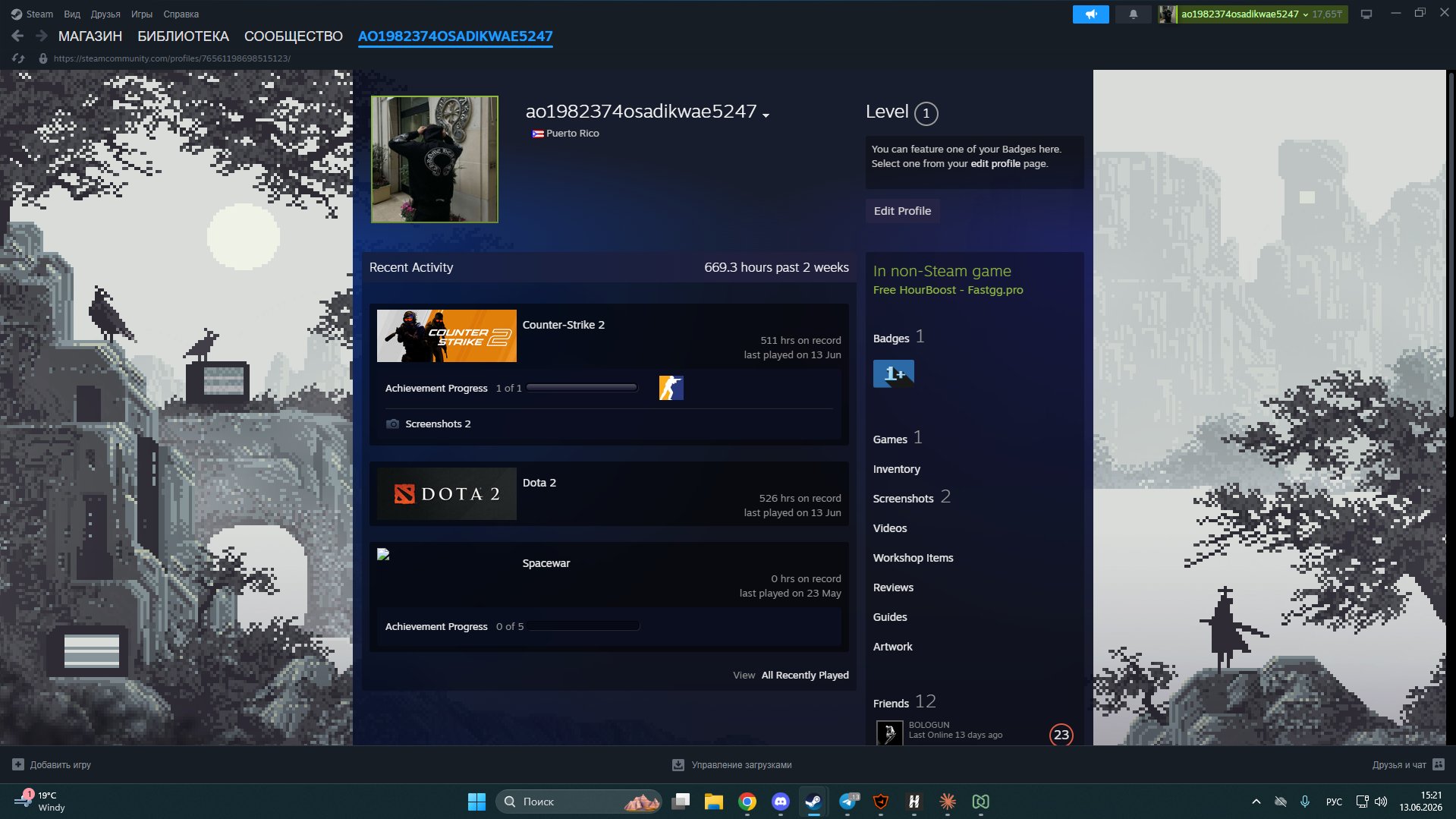This screenshot has width=1456, height=819.
Task: Click the camera icon next to Screenshots 2
Action: click(x=392, y=424)
